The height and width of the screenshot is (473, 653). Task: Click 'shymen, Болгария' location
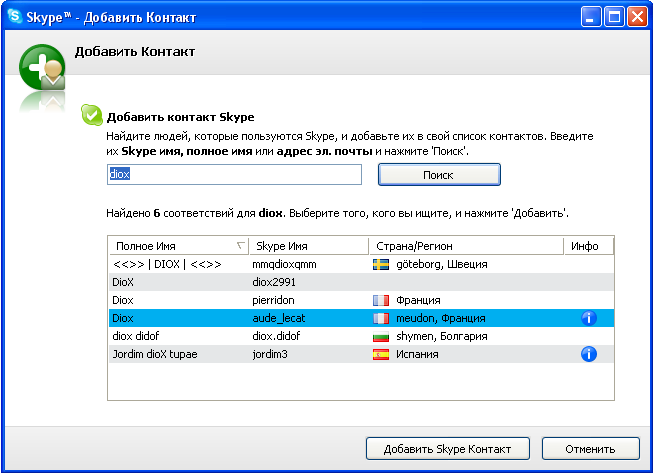(x=441, y=336)
